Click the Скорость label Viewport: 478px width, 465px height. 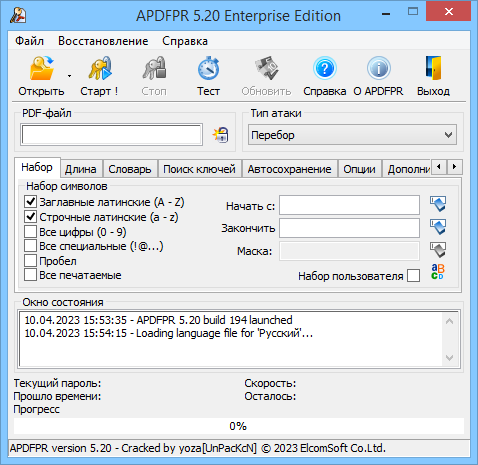pyautogui.click(x=270, y=383)
